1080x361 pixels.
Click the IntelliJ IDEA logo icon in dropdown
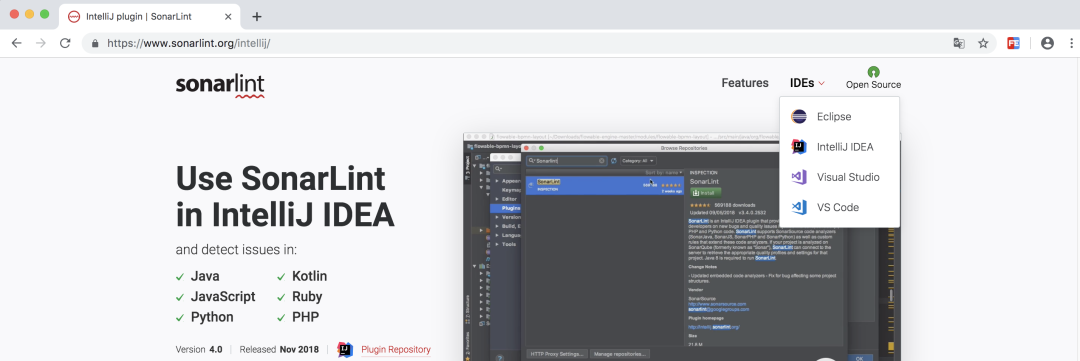(x=799, y=147)
